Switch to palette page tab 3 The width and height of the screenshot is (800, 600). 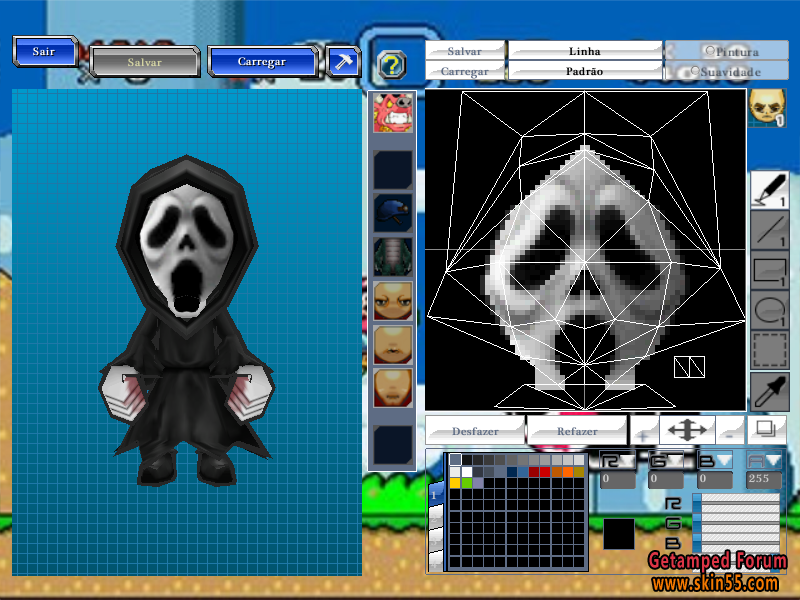coord(435,540)
